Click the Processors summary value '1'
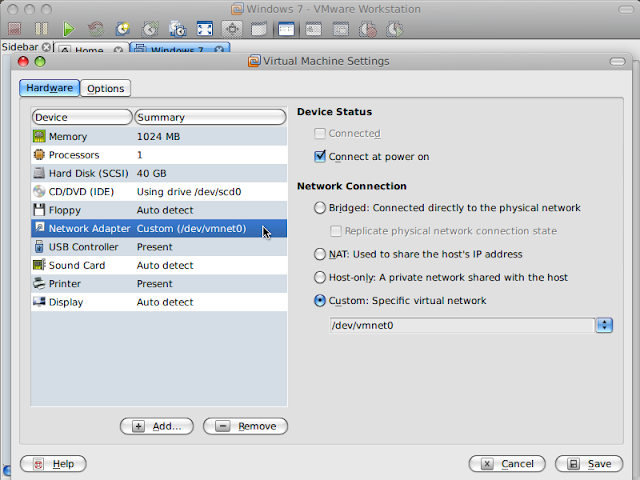 point(140,155)
